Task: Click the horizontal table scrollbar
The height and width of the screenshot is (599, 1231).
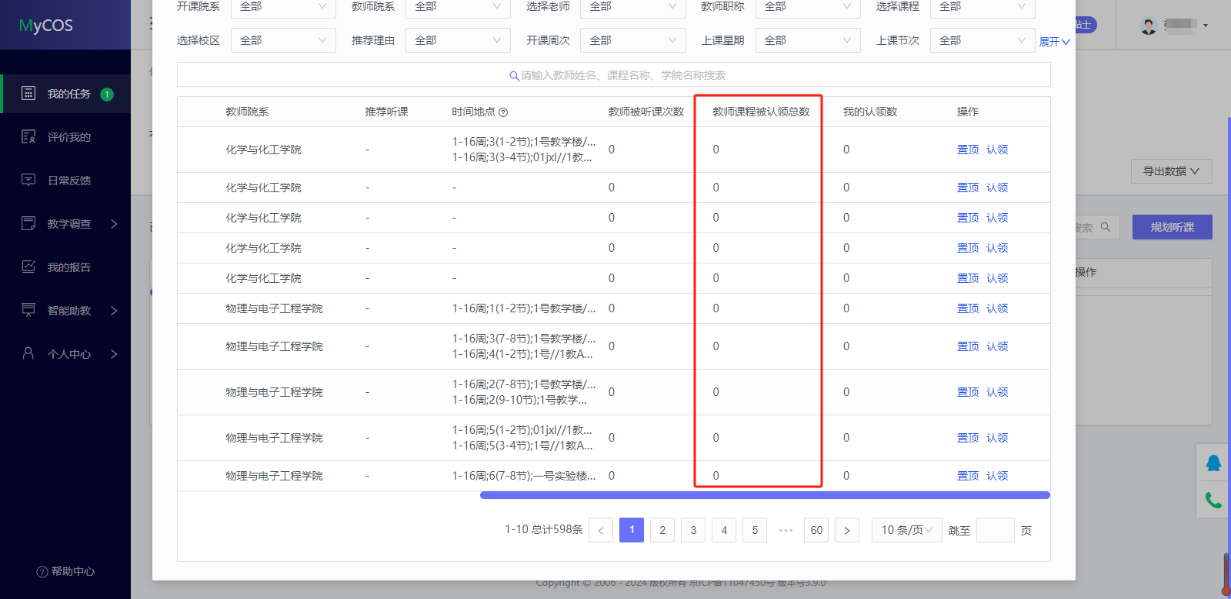Action: (x=764, y=494)
